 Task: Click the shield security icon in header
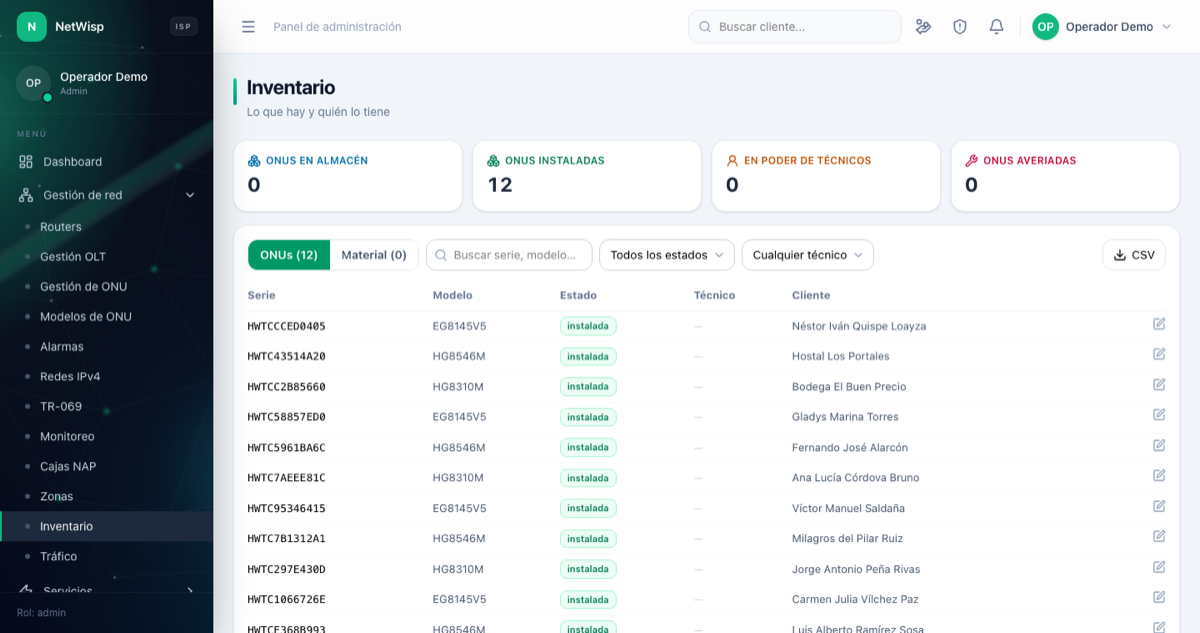(960, 27)
